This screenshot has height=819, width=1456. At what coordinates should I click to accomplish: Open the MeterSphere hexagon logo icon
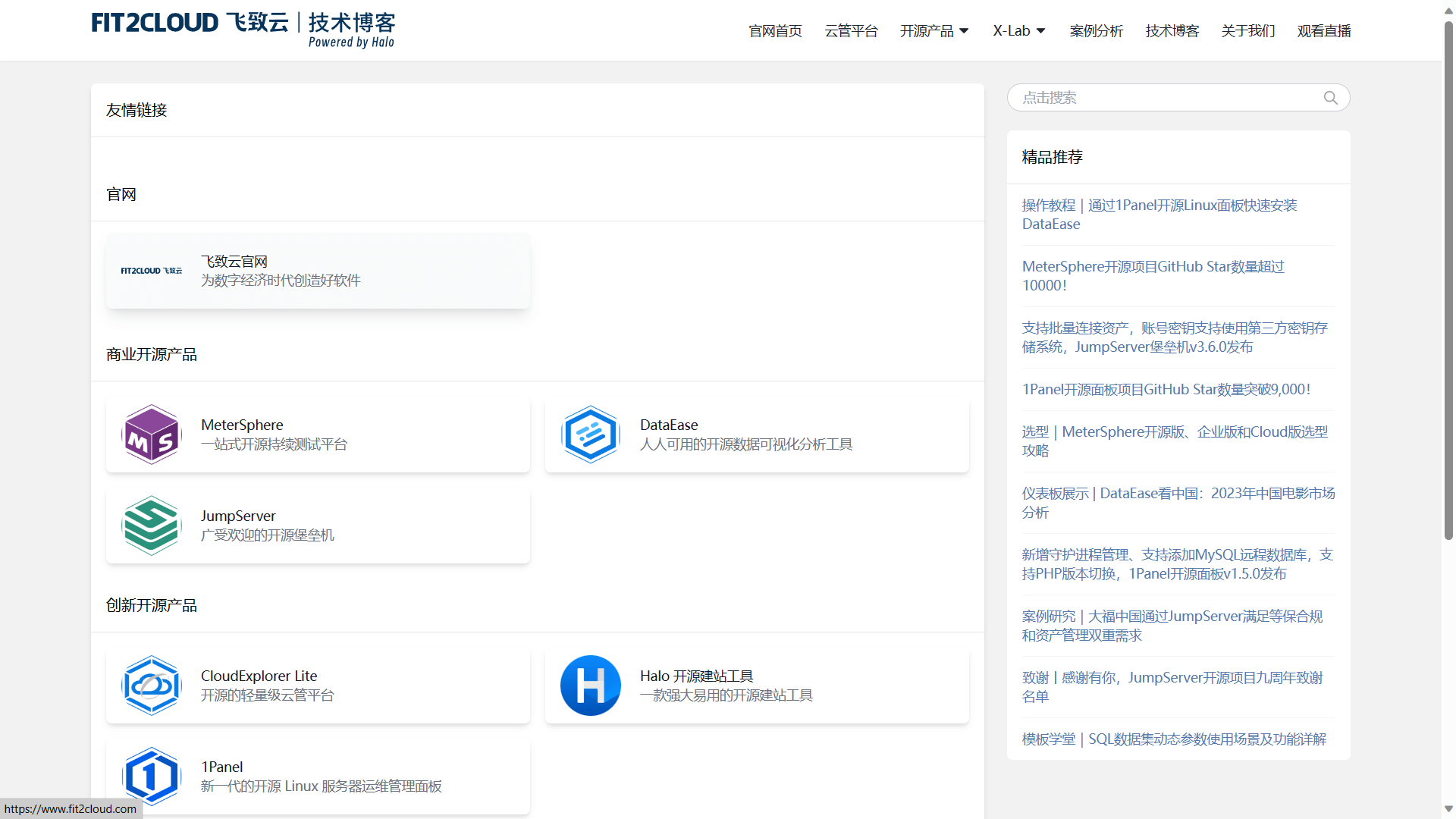tap(152, 435)
